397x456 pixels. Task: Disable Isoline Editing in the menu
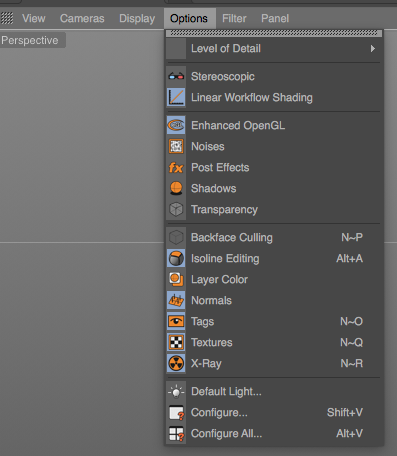tap(274, 258)
